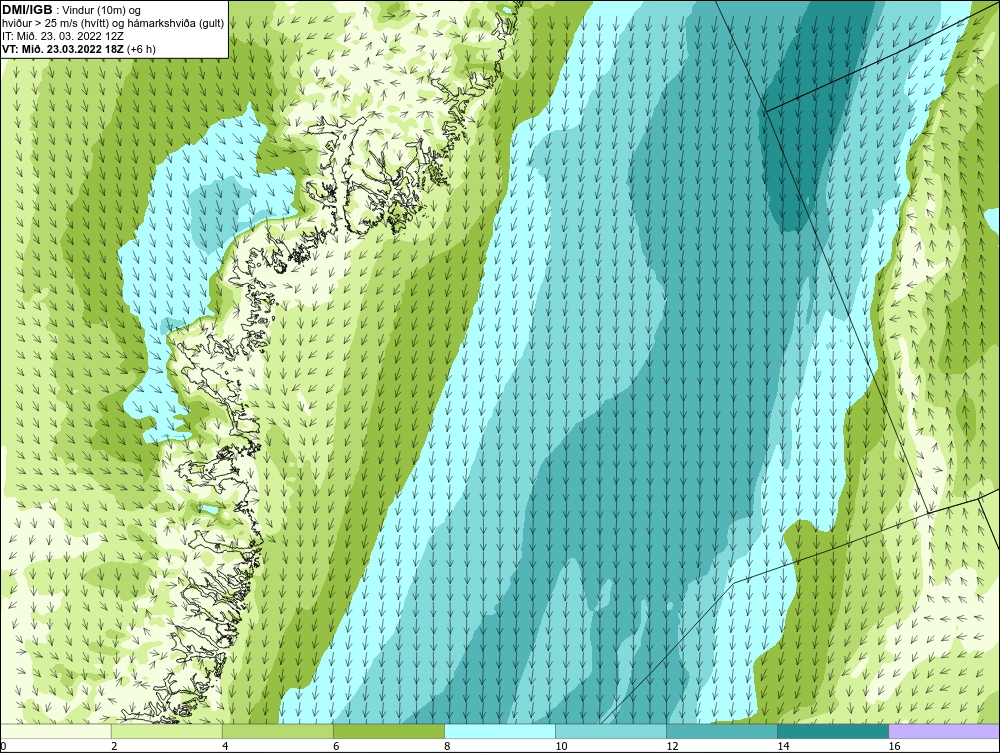Click the 10–12 m/s light teal legend band

tap(611, 731)
